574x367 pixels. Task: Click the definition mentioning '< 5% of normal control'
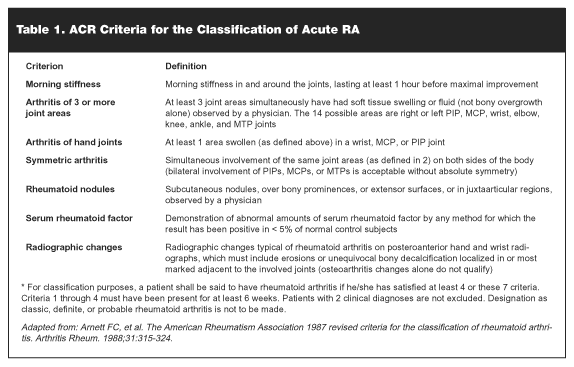pyautogui.click(x=350, y=224)
